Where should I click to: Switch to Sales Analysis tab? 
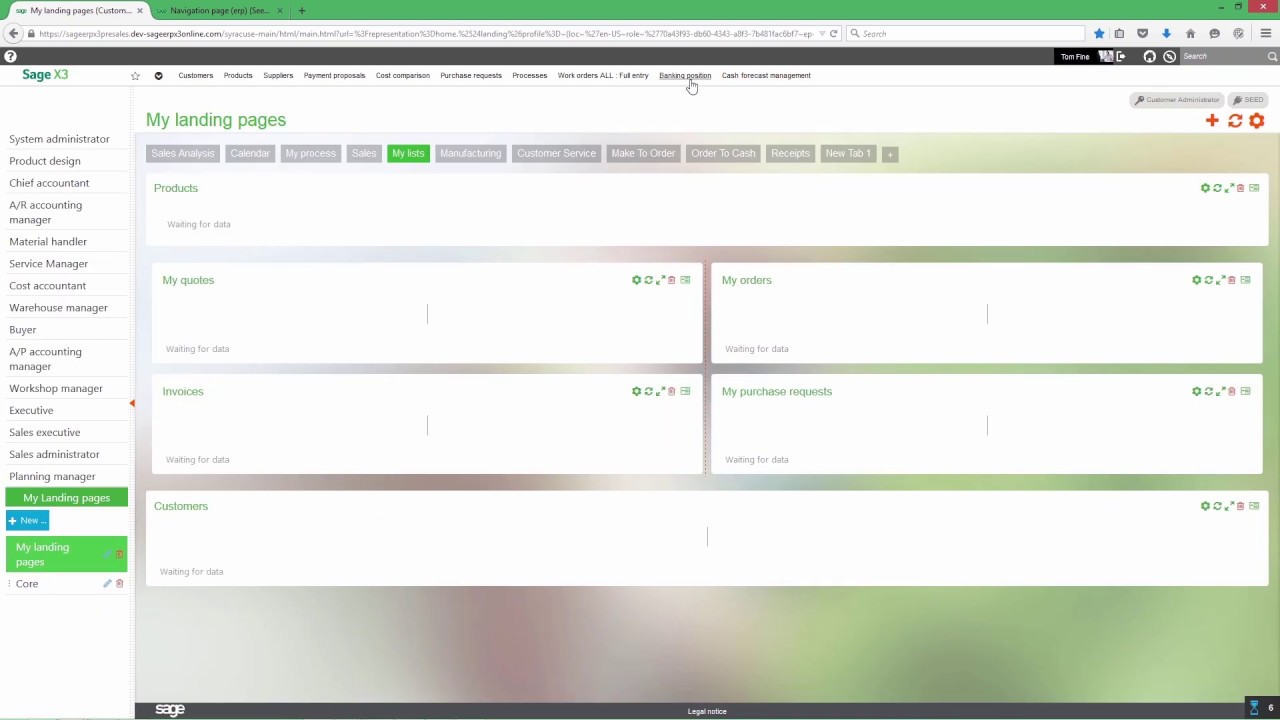pos(183,153)
